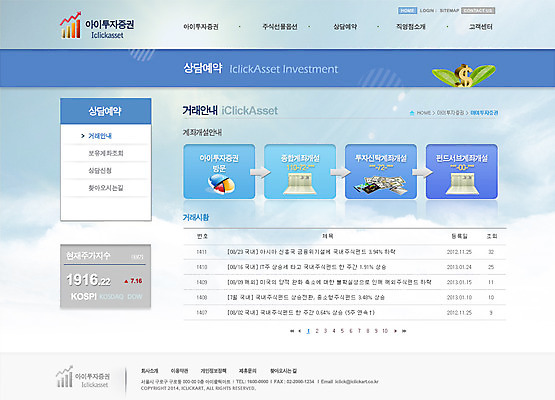Open post 1411 about 아시아 신흥국 금융위기설

(x=311, y=252)
